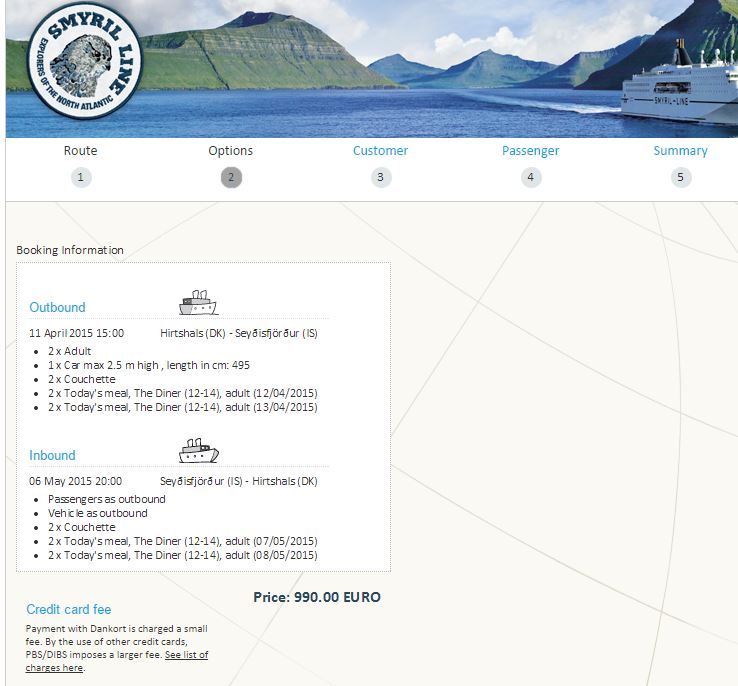The height and width of the screenshot is (686, 738).
Task: Click the '1 x Car max 2.5 m high' line
Action: tap(149, 365)
